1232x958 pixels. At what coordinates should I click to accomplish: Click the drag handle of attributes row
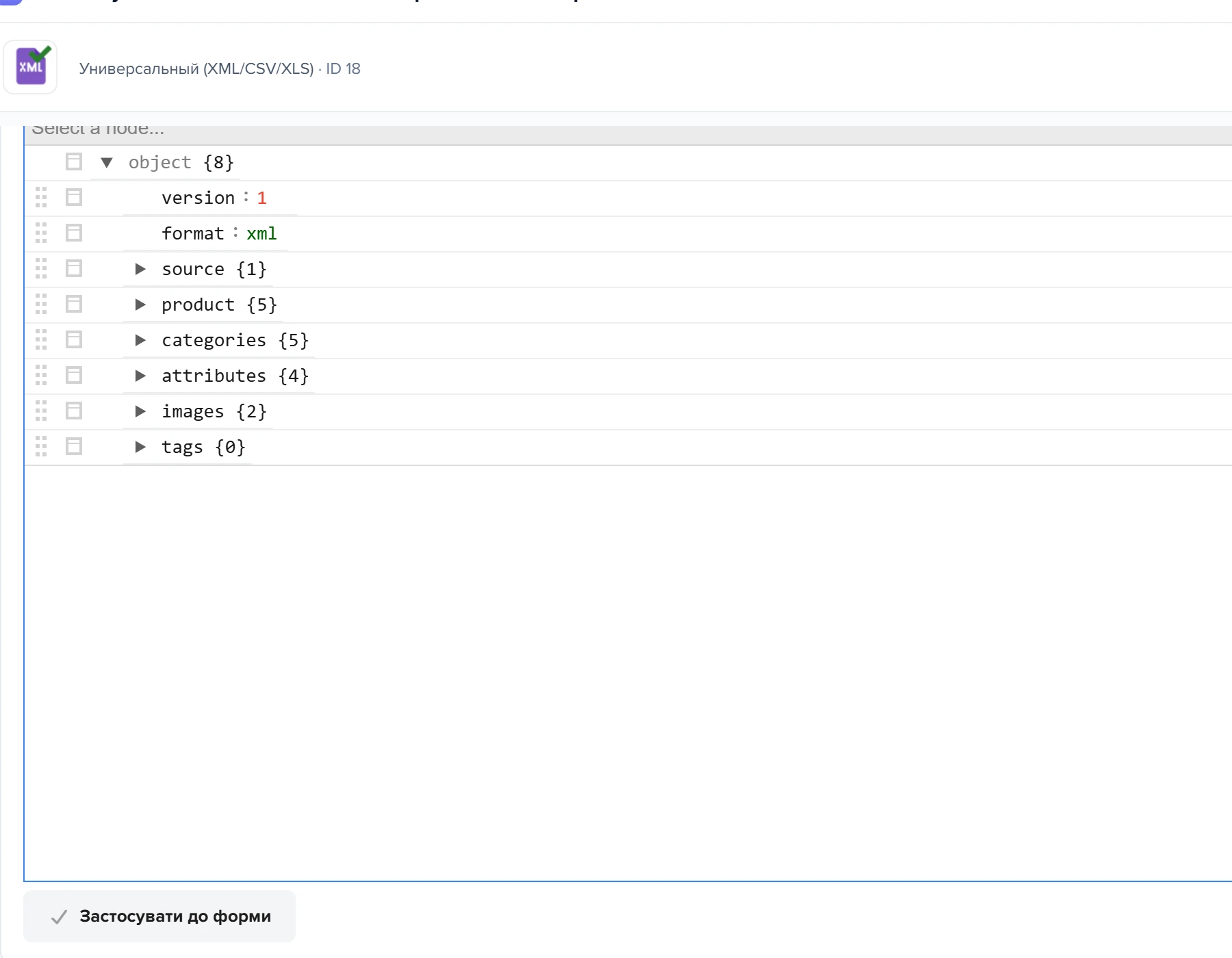pyautogui.click(x=41, y=376)
